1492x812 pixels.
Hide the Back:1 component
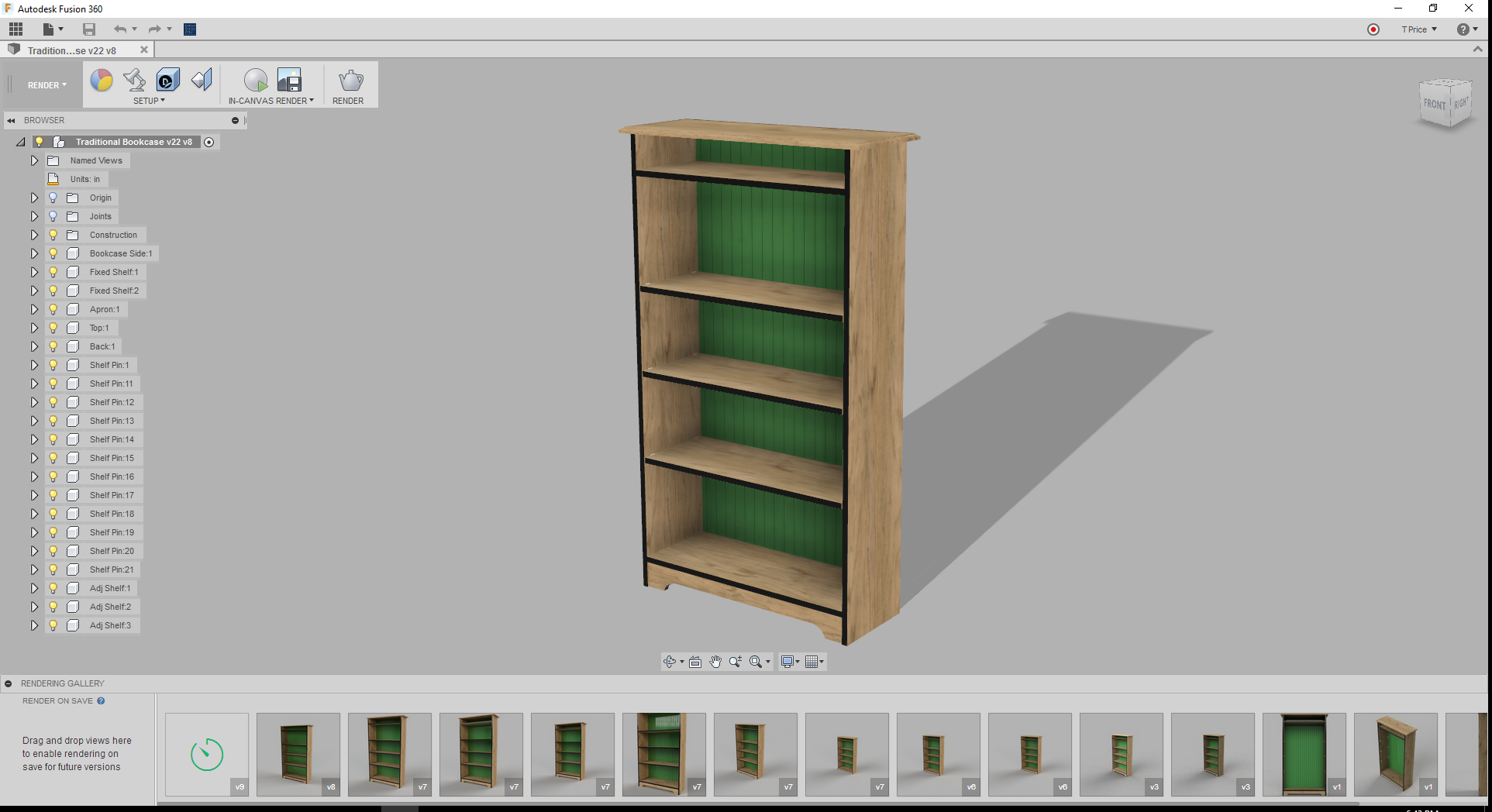[x=53, y=346]
